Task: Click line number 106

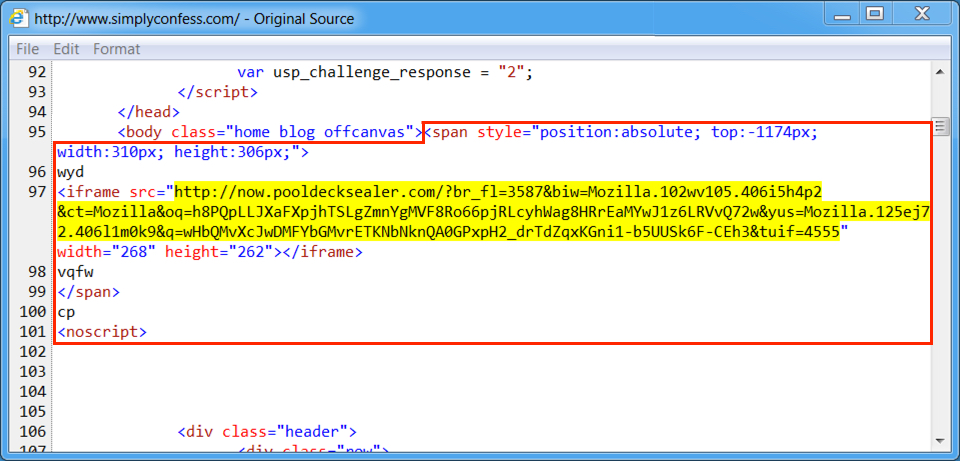Action: [32, 432]
